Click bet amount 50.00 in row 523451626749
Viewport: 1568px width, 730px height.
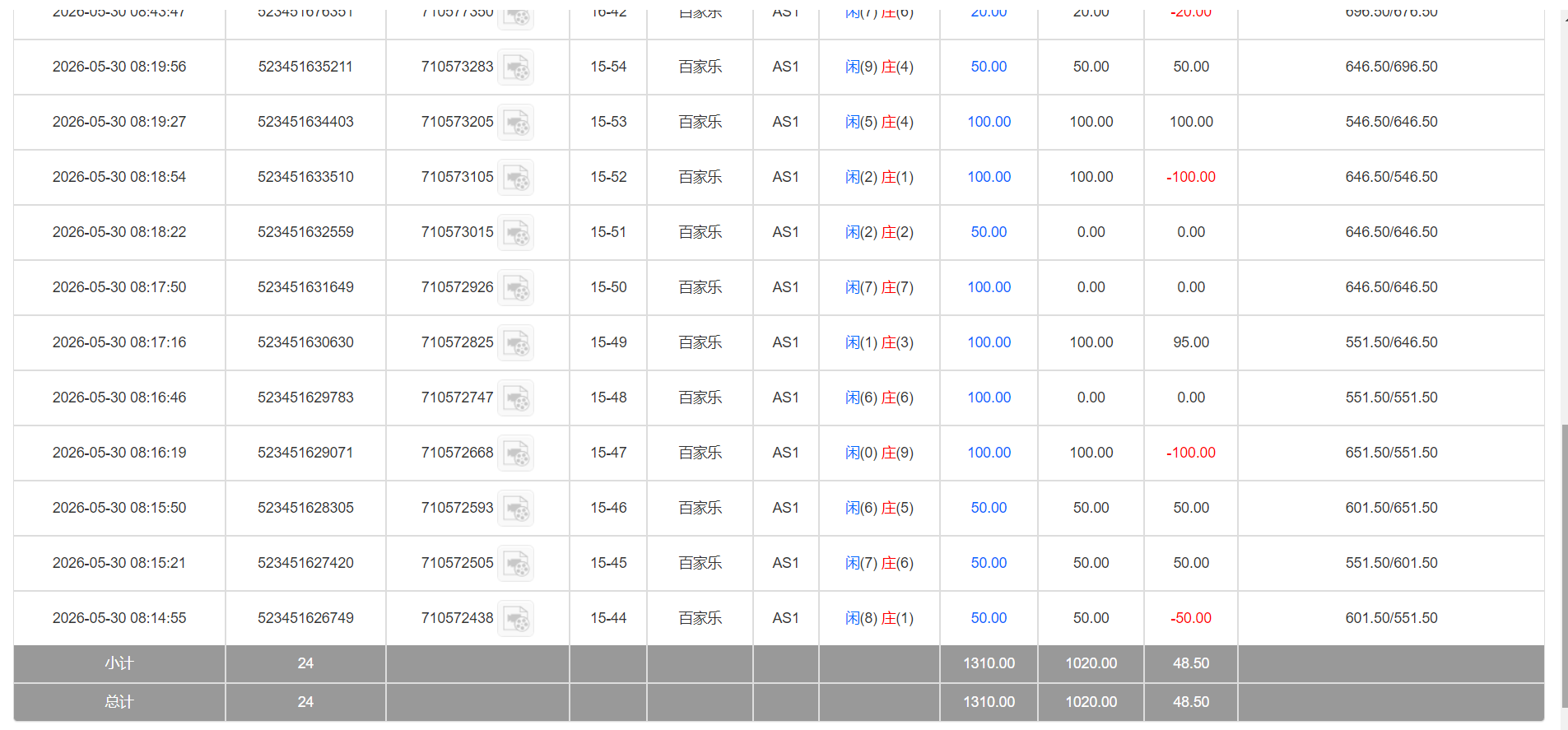[x=989, y=618]
